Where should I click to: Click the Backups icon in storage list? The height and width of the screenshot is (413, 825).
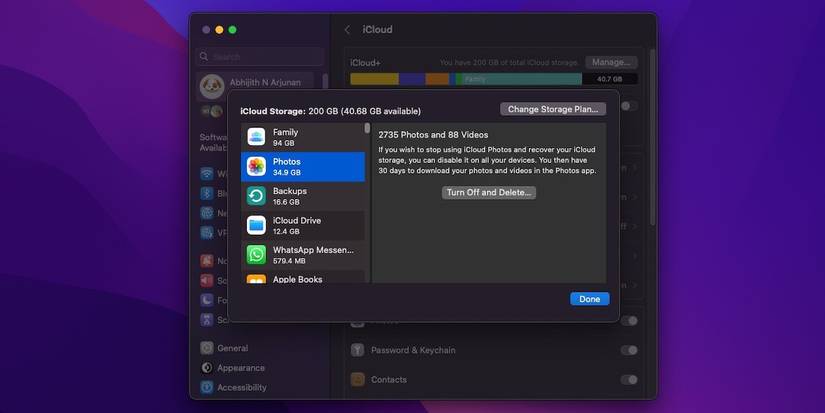[256, 196]
